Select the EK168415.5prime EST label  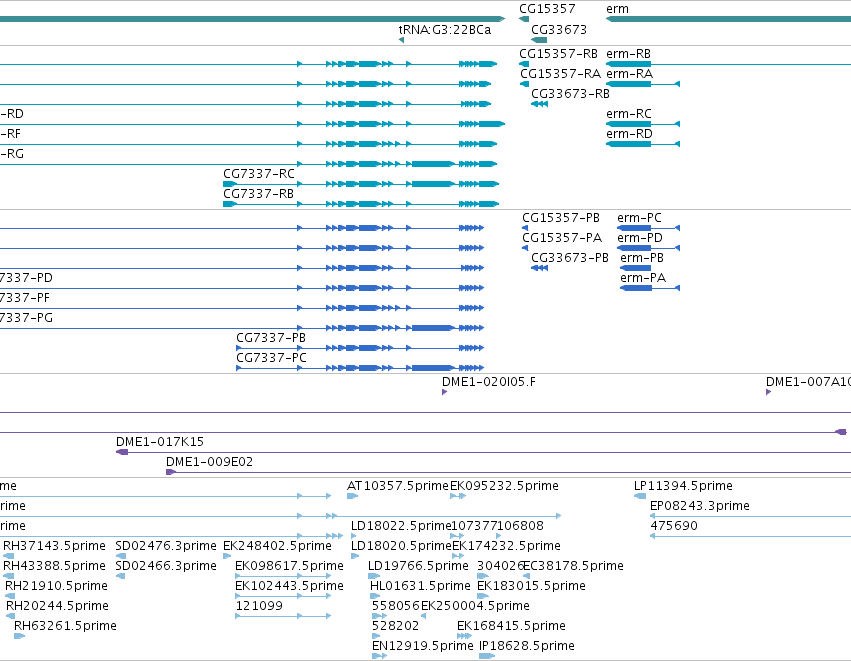[x=511, y=626]
